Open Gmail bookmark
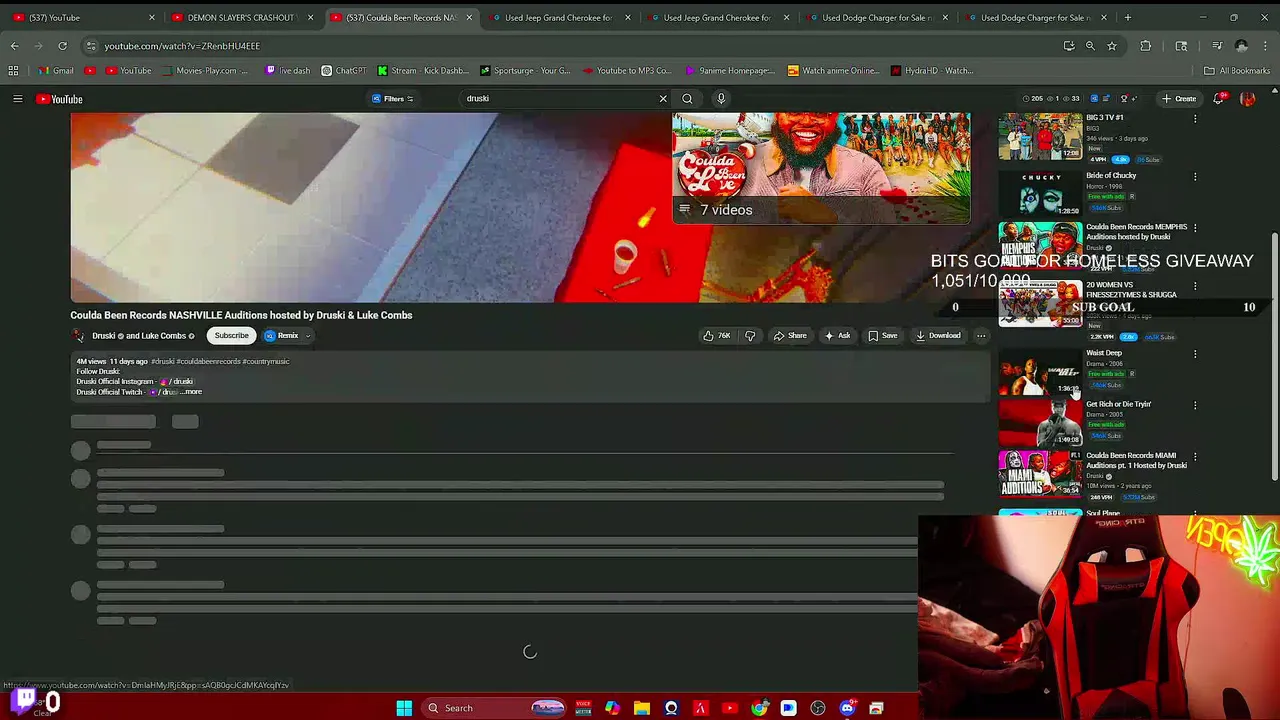The image size is (1280, 720). pos(56,70)
